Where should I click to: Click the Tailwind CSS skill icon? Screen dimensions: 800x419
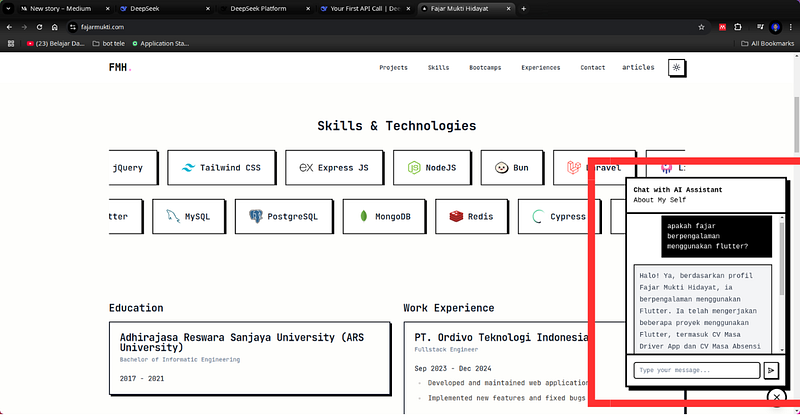pyautogui.click(x=188, y=168)
